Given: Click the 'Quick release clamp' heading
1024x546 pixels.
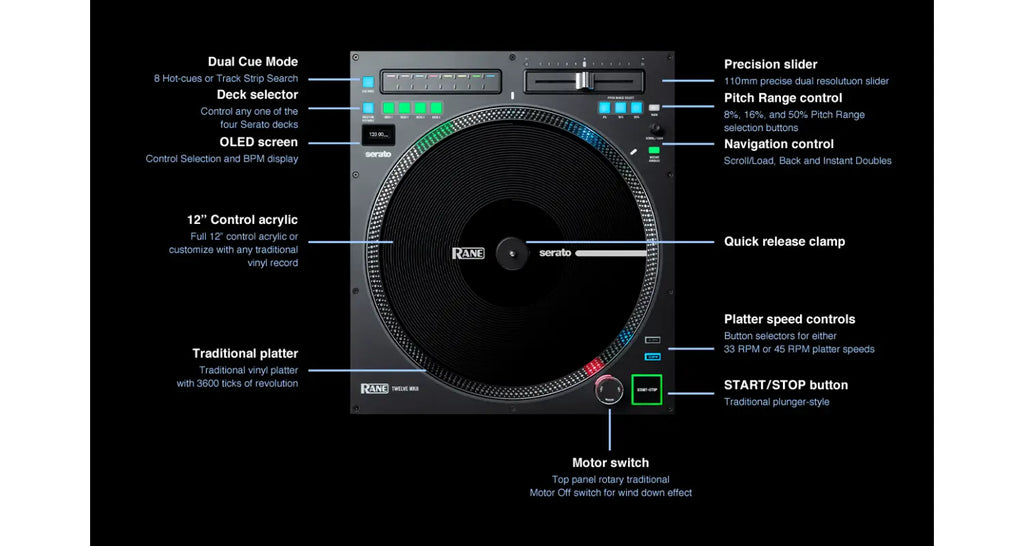Looking at the screenshot, I should (784, 242).
